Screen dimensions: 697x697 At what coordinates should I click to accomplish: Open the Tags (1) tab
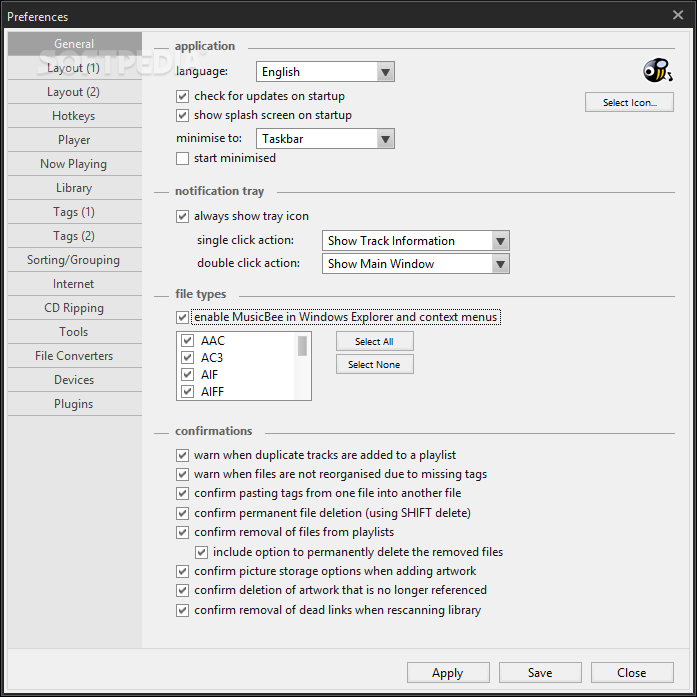[75, 212]
